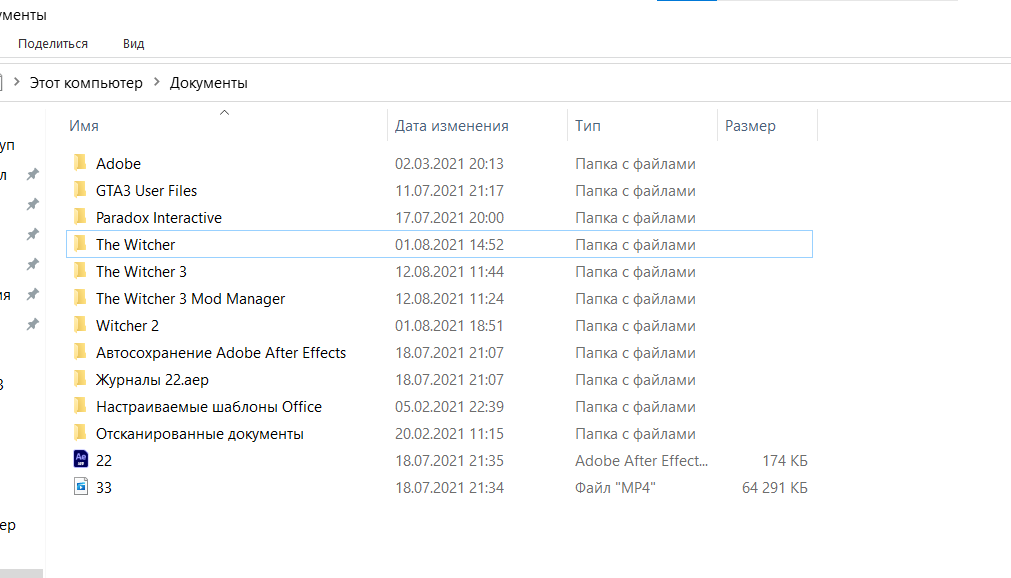The width and height of the screenshot is (1011, 578).
Task: Select the GTA3 User Files name
Action: point(146,191)
